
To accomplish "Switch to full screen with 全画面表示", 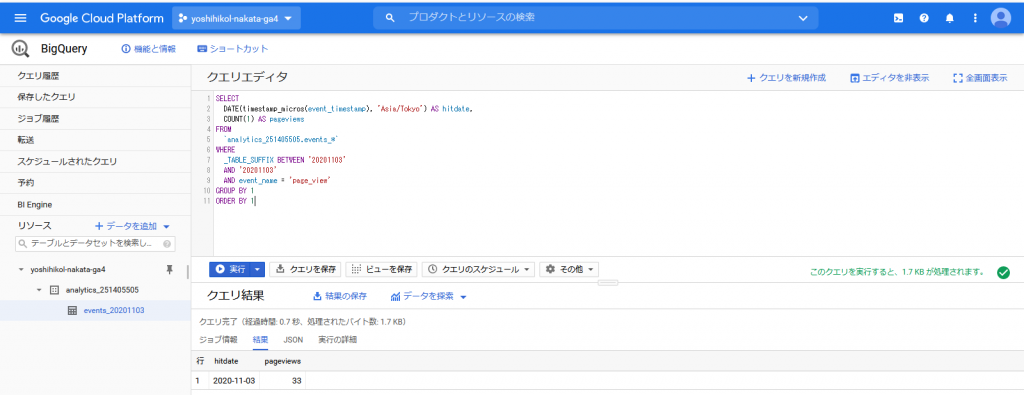I will 980,78.
